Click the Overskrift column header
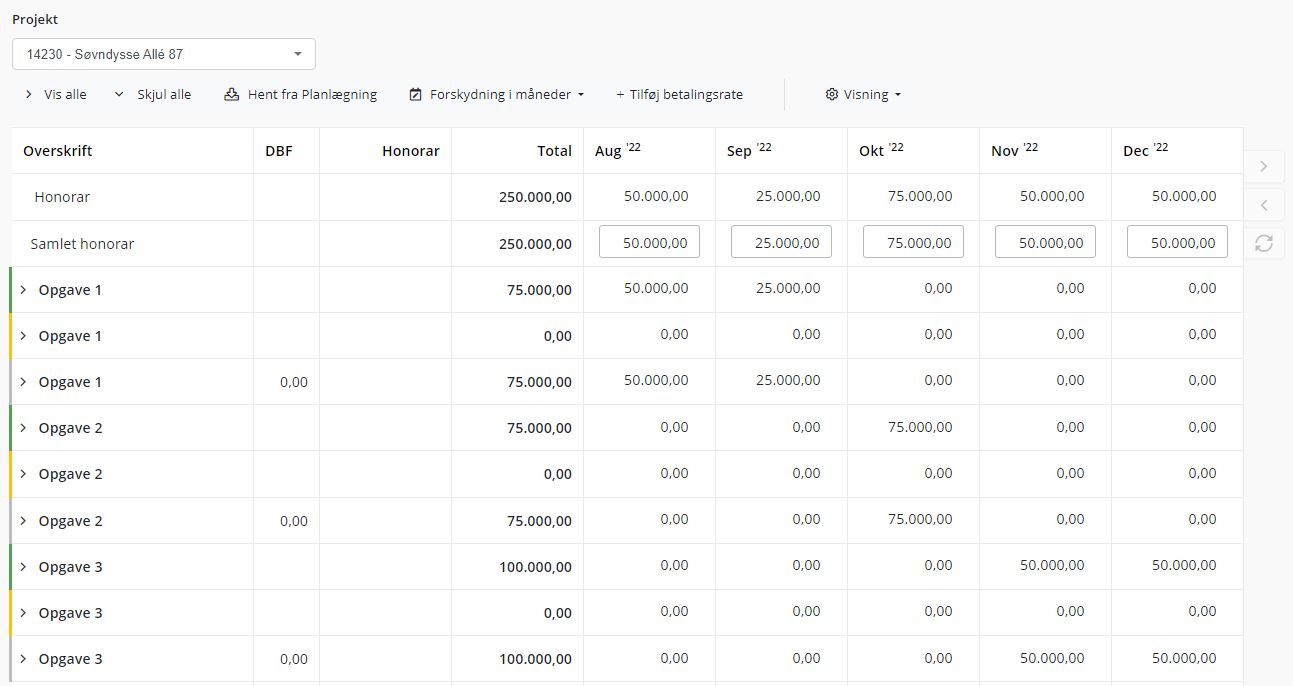This screenshot has height=686, width=1293. (58, 151)
